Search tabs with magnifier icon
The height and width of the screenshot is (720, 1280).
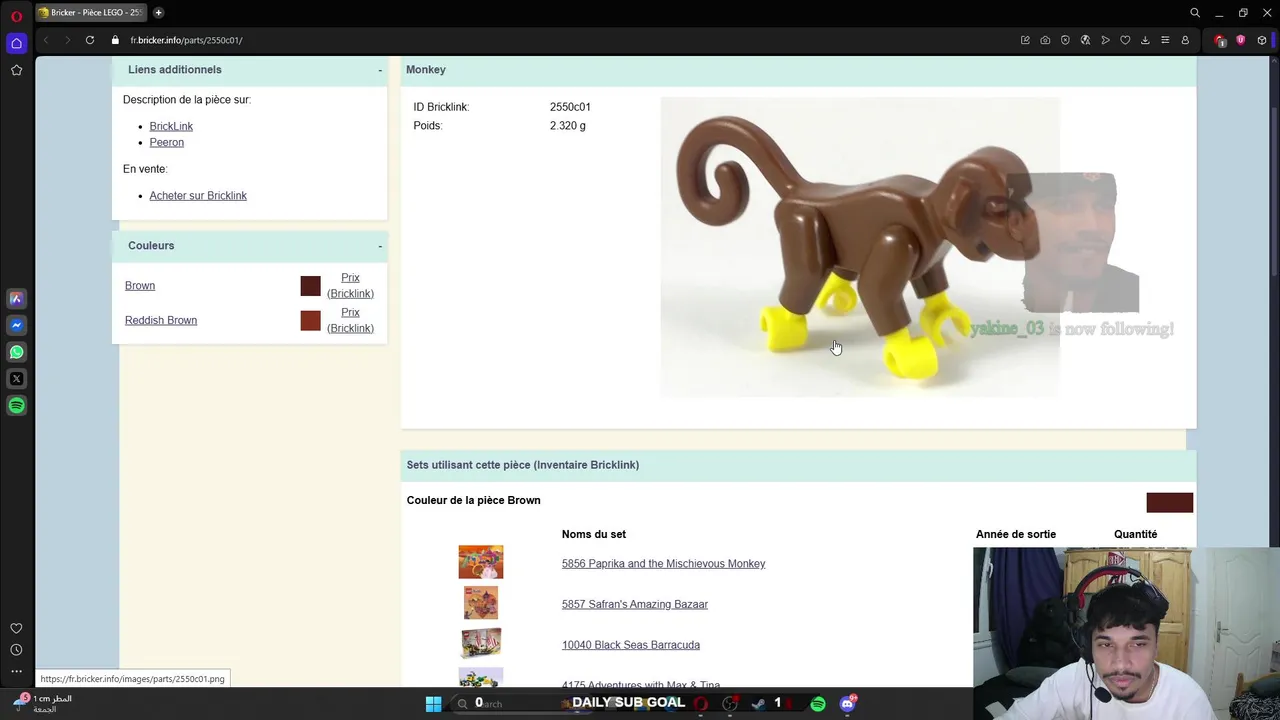(x=1194, y=13)
